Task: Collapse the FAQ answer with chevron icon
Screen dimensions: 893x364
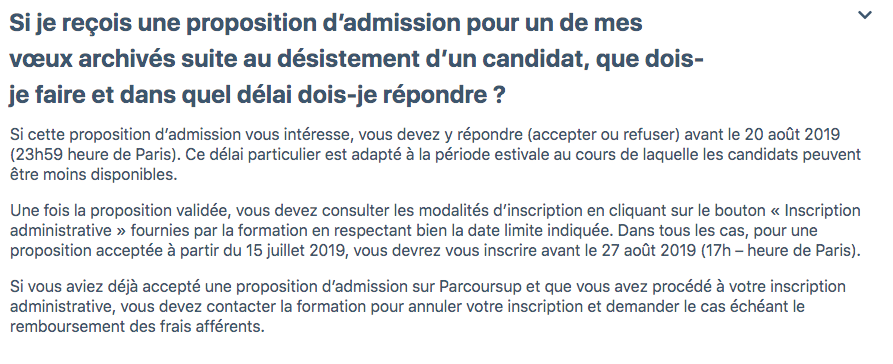Action: (x=865, y=15)
